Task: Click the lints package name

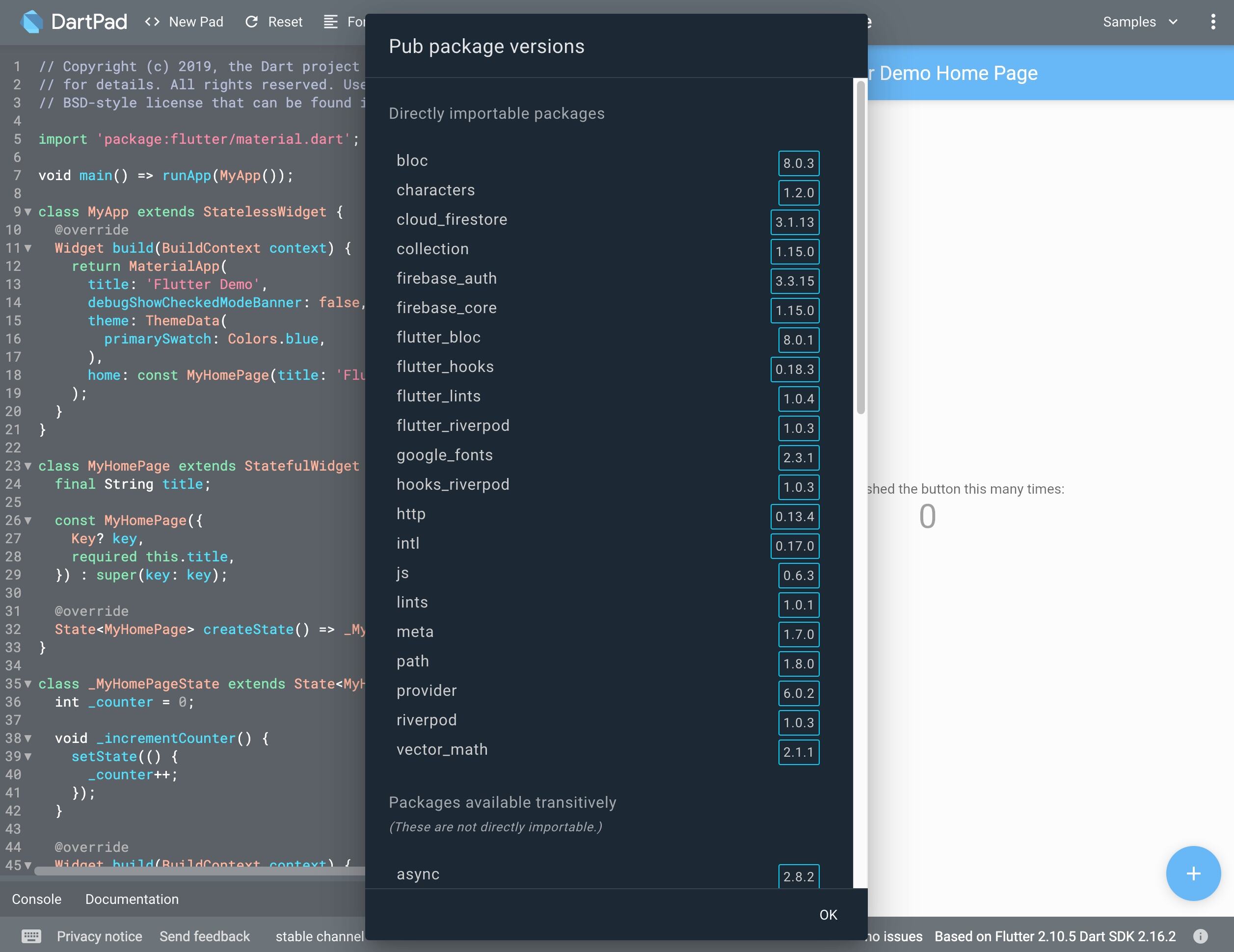Action: click(x=412, y=602)
